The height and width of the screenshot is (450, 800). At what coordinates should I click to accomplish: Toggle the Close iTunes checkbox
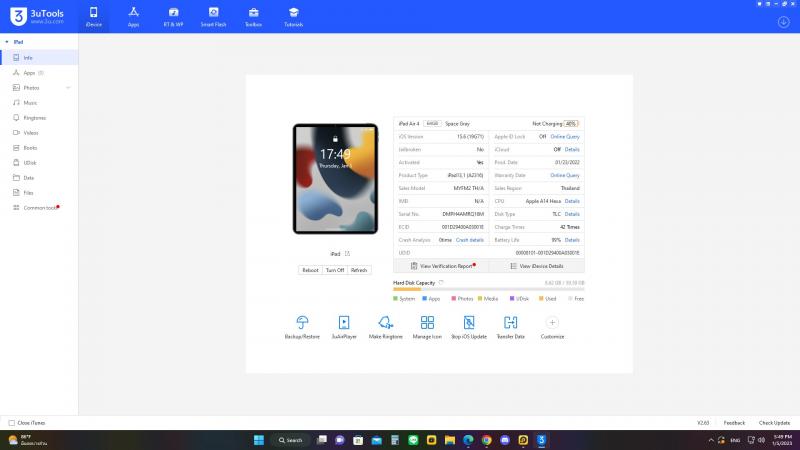coord(12,423)
